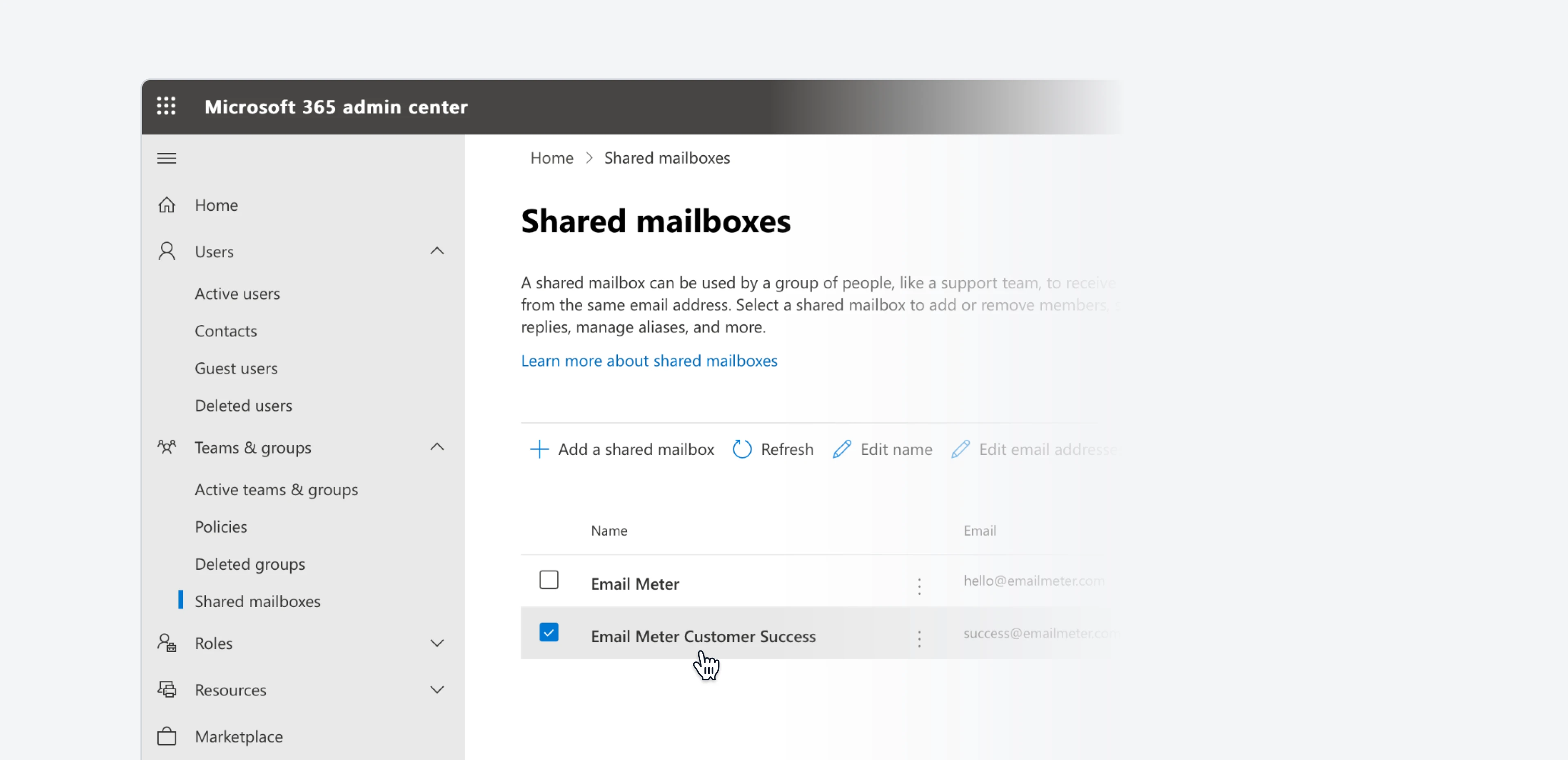Collapse the Teams & groups chevron

437,447
